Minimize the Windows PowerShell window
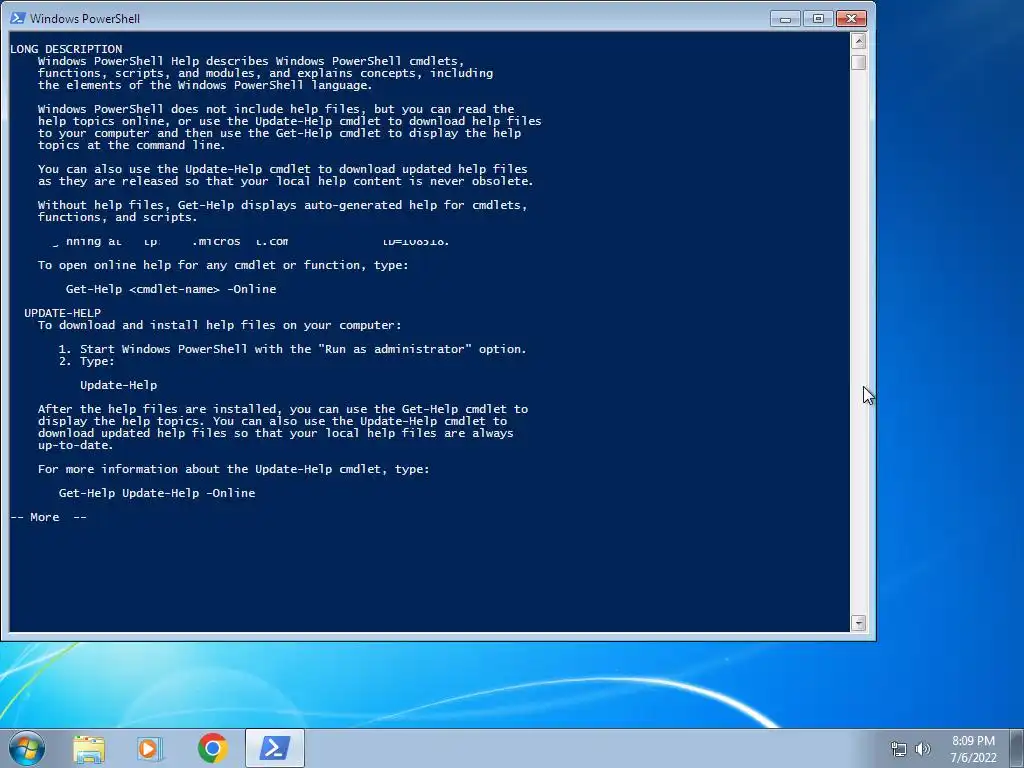 (786, 19)
